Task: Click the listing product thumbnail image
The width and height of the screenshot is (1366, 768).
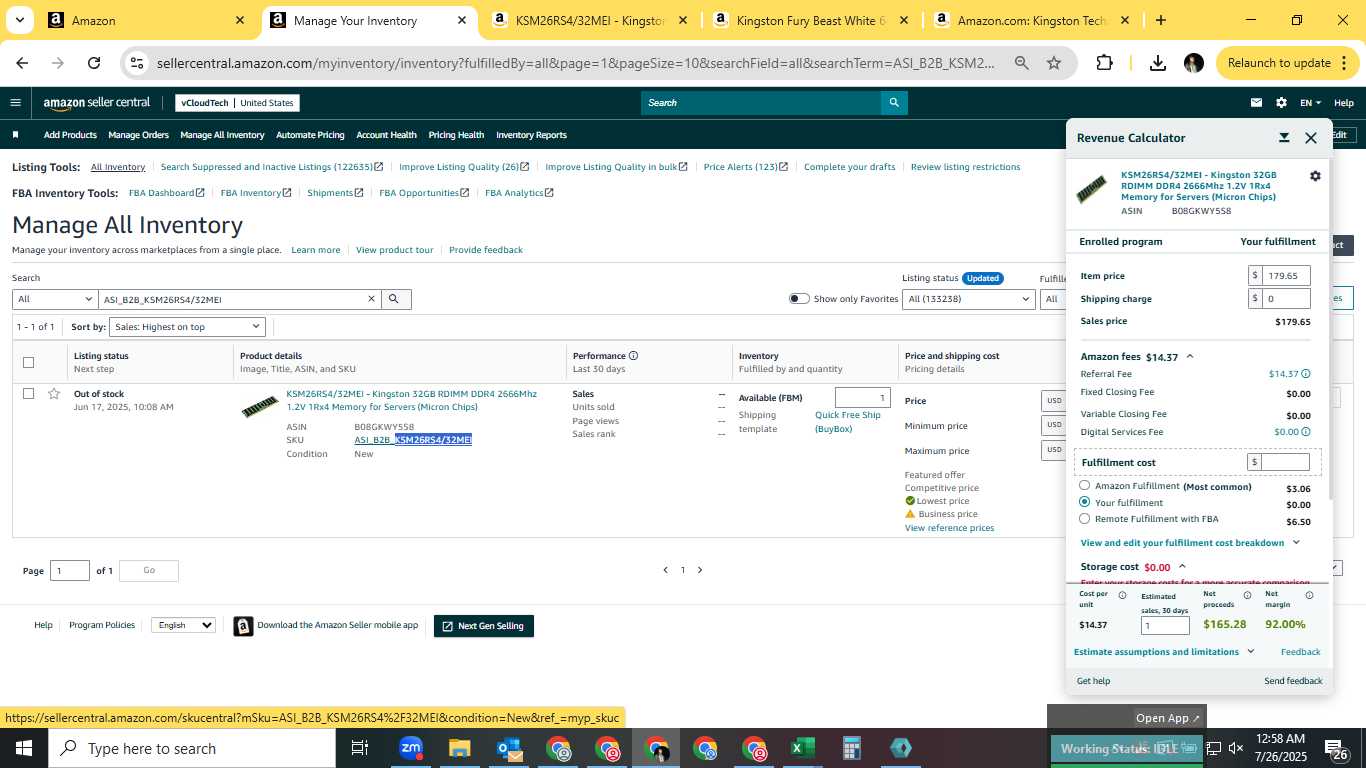Action: [x=259, y=406]
